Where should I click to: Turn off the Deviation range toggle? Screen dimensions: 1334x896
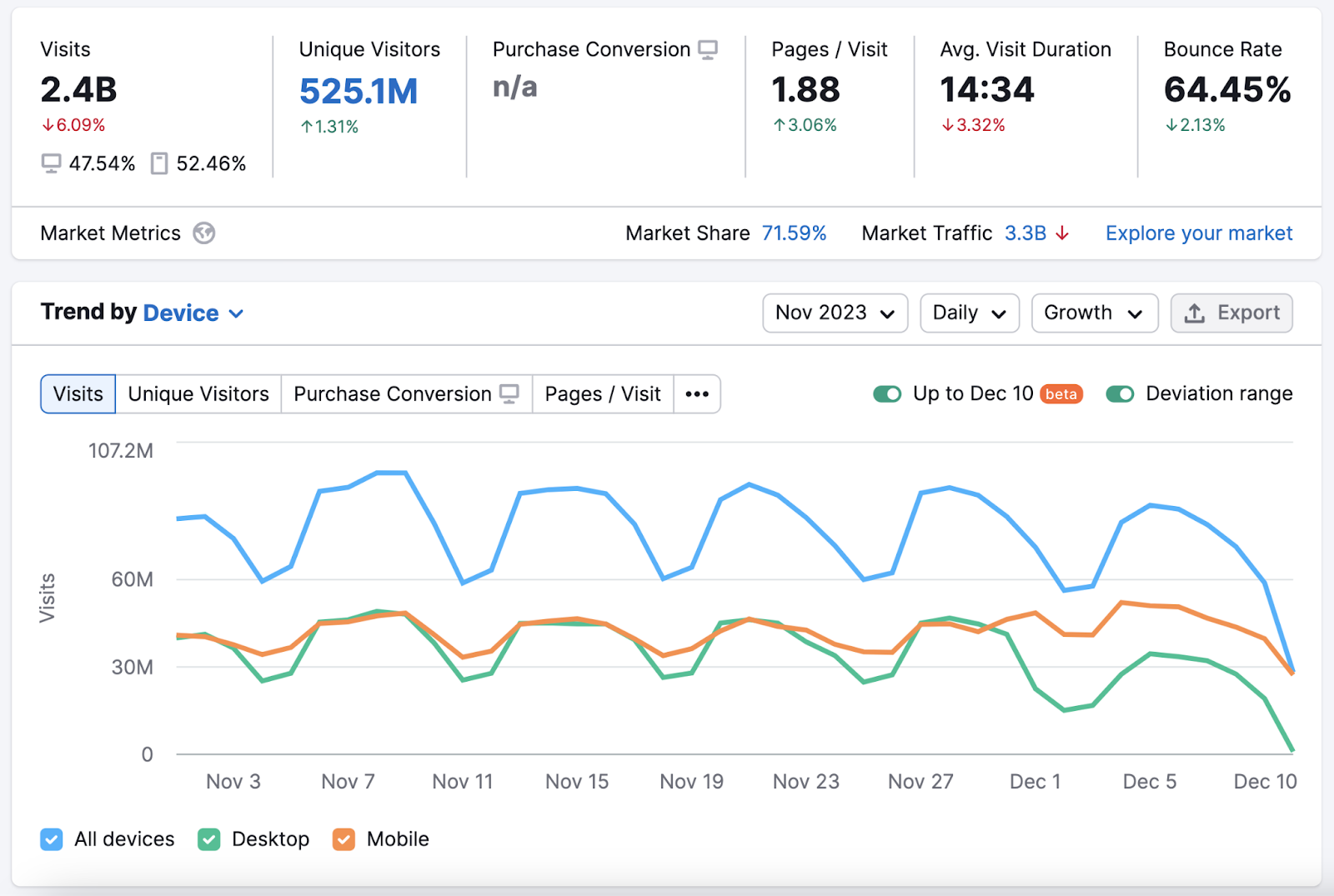click(1120, 393)
